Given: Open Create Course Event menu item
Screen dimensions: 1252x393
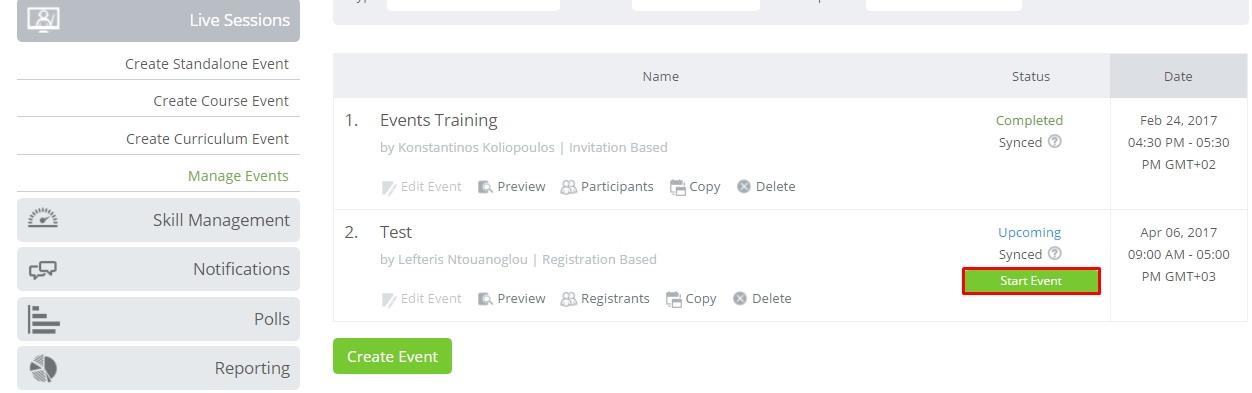Looking at the screenshot, I should pos(221,101).
